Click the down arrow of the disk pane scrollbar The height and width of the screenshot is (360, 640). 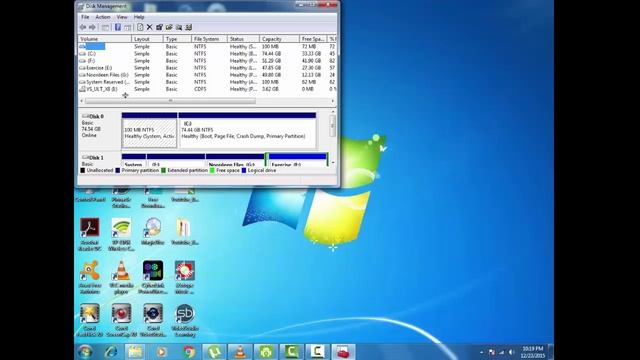tap(333, 162)
